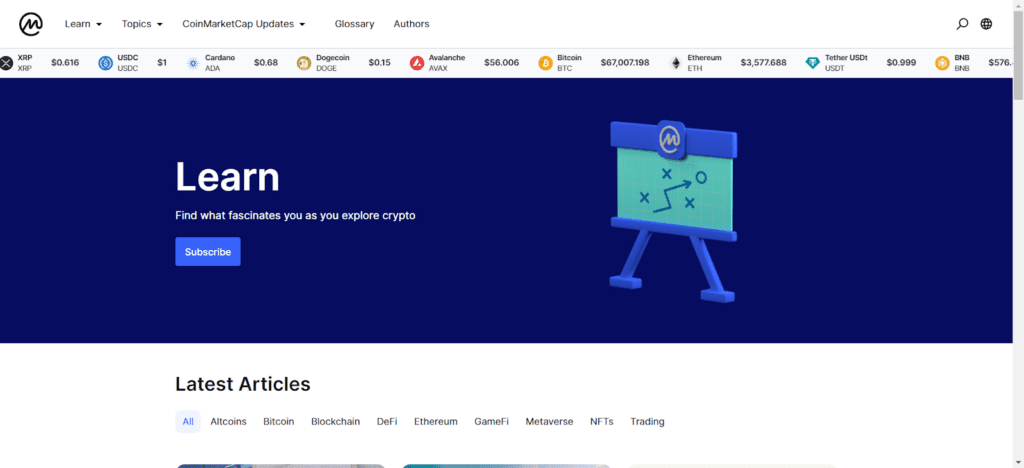Select the GameFi filter tab
The image size is (1024, 468).
tap(492, 422)
